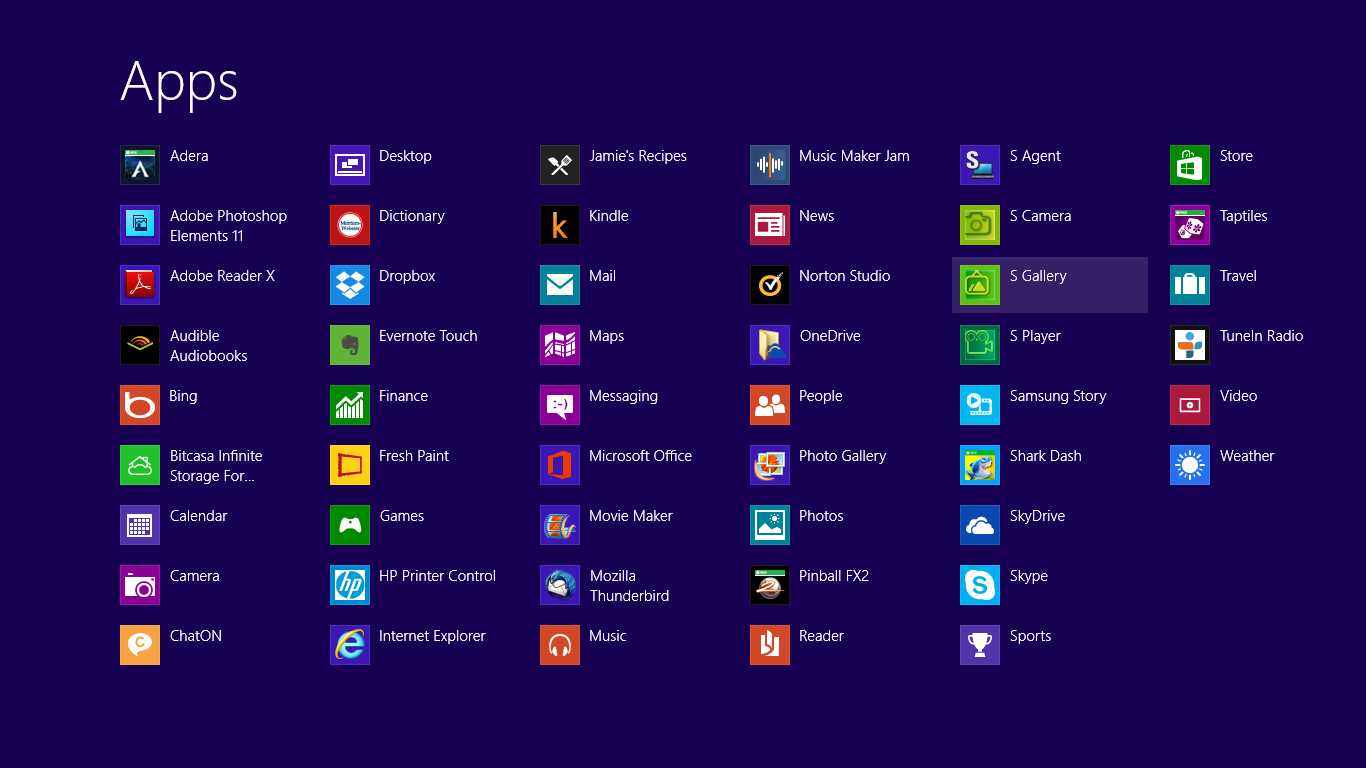The width and height of the screenshot is (1366, 768).
Task: Open the Mail app icon
Action: [x=560, y=285]
